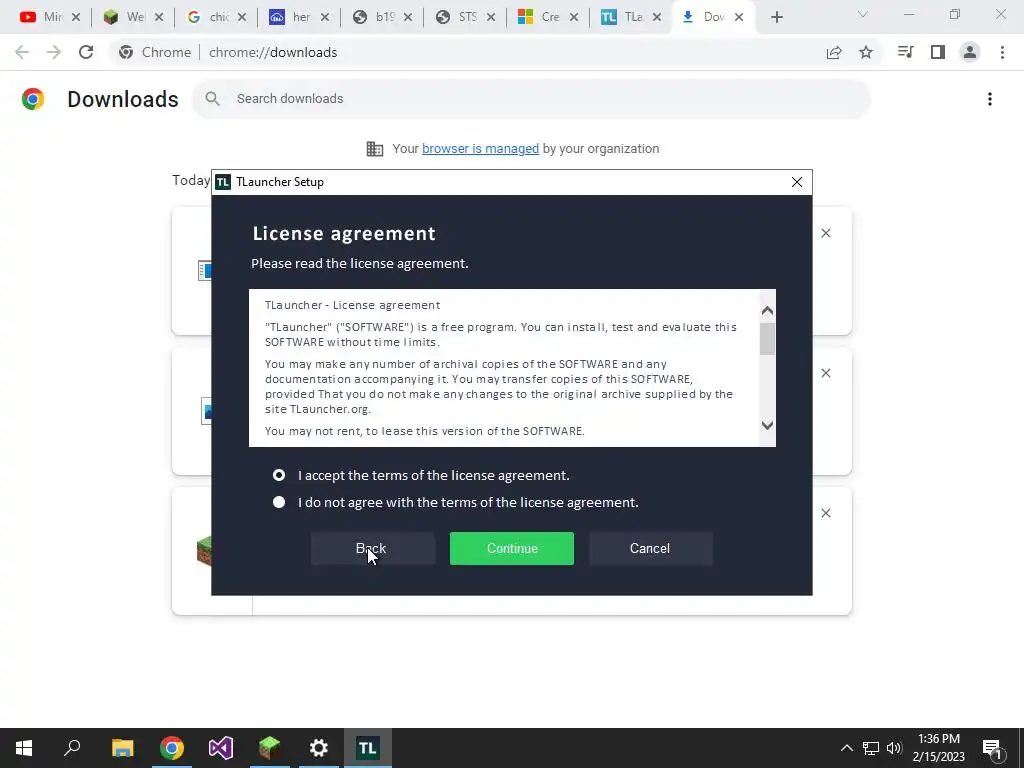Open File Explorer from taskbar
This screenshot has height=768, width=1024.
pos(122,748)
